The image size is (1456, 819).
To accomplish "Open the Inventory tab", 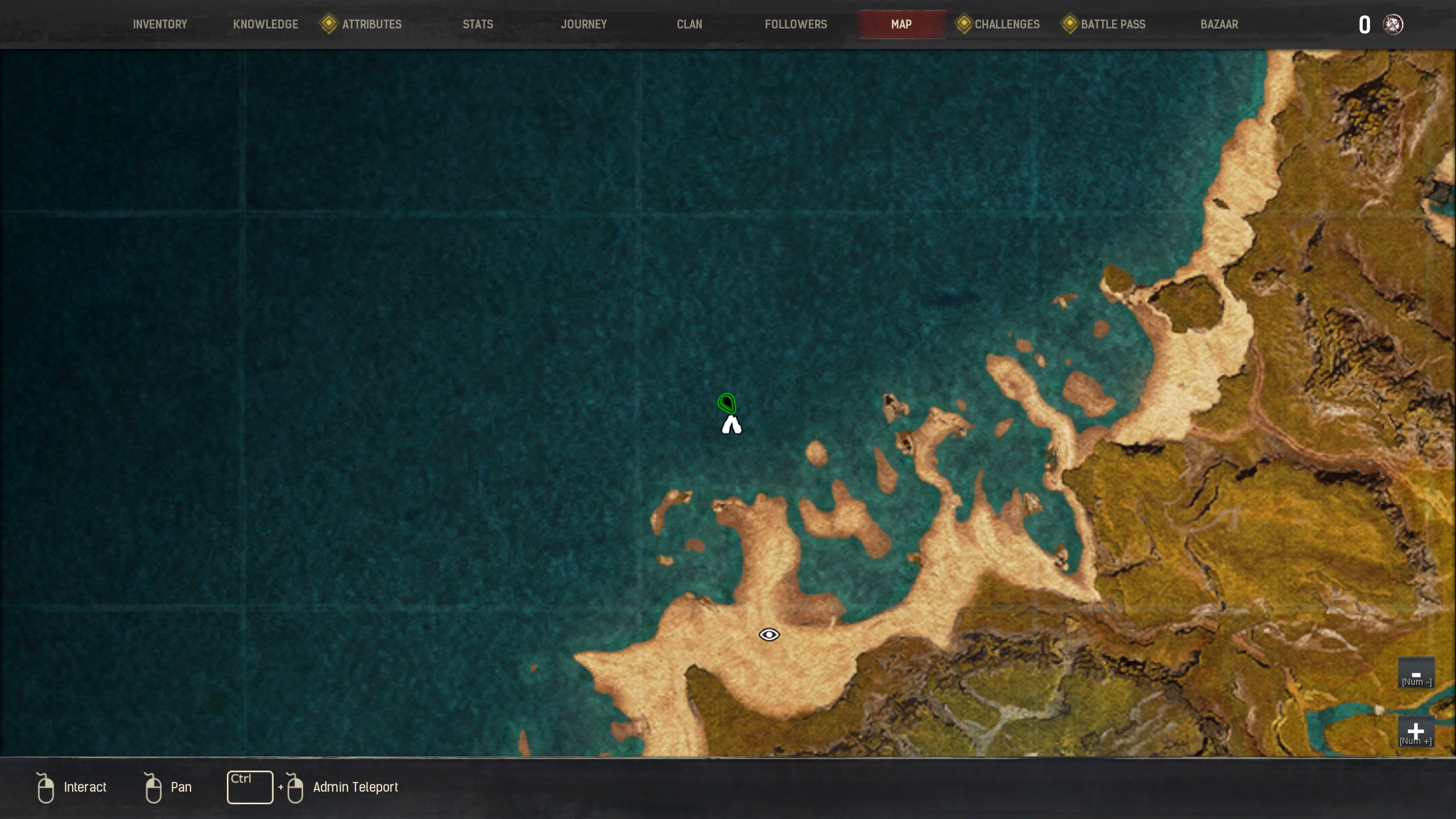I will pyautogui.click(x=160, y=24).
